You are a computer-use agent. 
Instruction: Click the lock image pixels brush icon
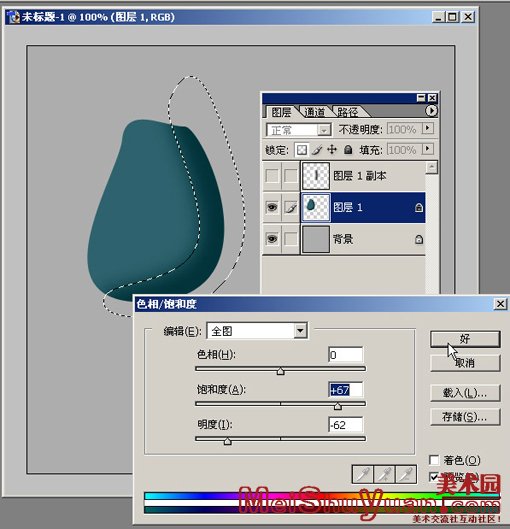click(x=317, y=150)
